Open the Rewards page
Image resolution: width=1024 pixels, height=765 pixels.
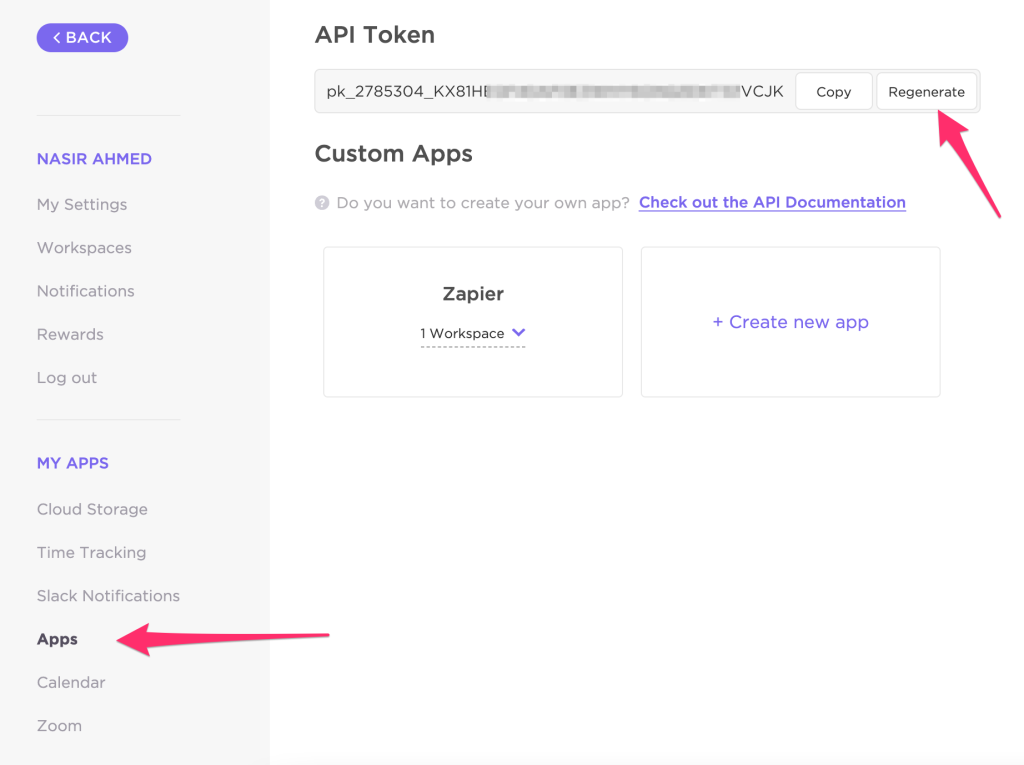[70, 334]
